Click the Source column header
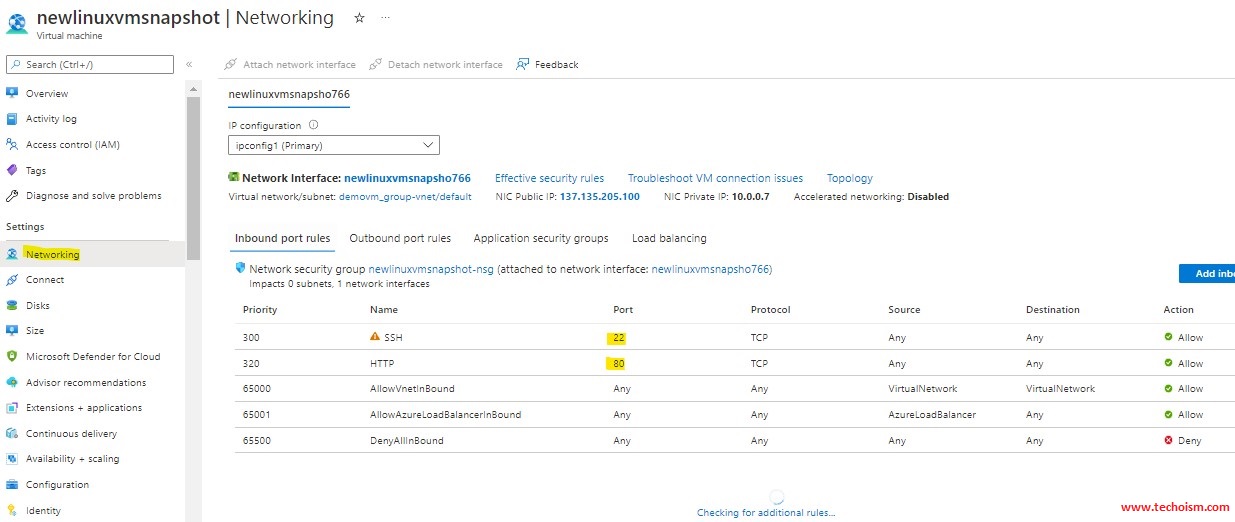 (x=904, y=310)
